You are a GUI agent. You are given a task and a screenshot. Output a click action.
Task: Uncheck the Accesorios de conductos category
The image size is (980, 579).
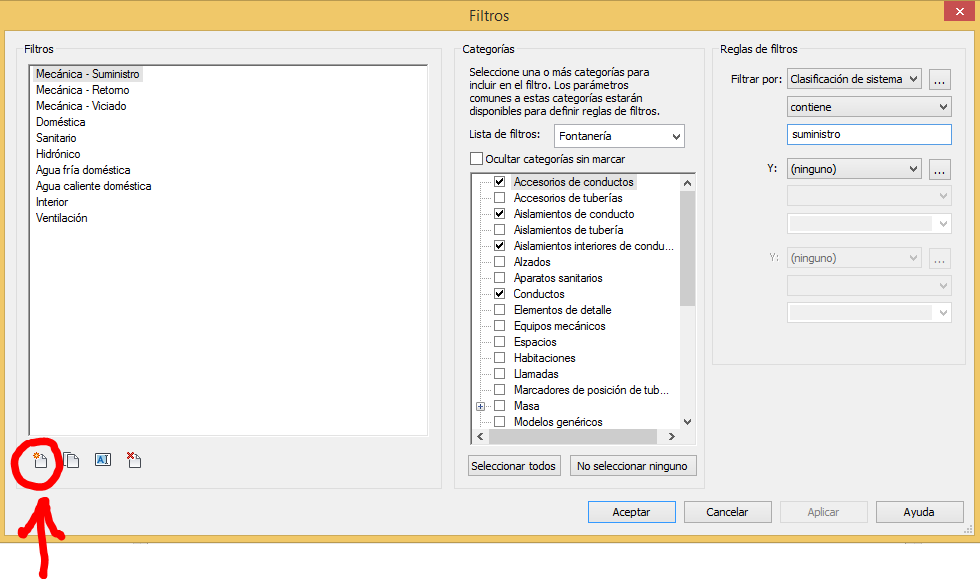pos(499,182)
